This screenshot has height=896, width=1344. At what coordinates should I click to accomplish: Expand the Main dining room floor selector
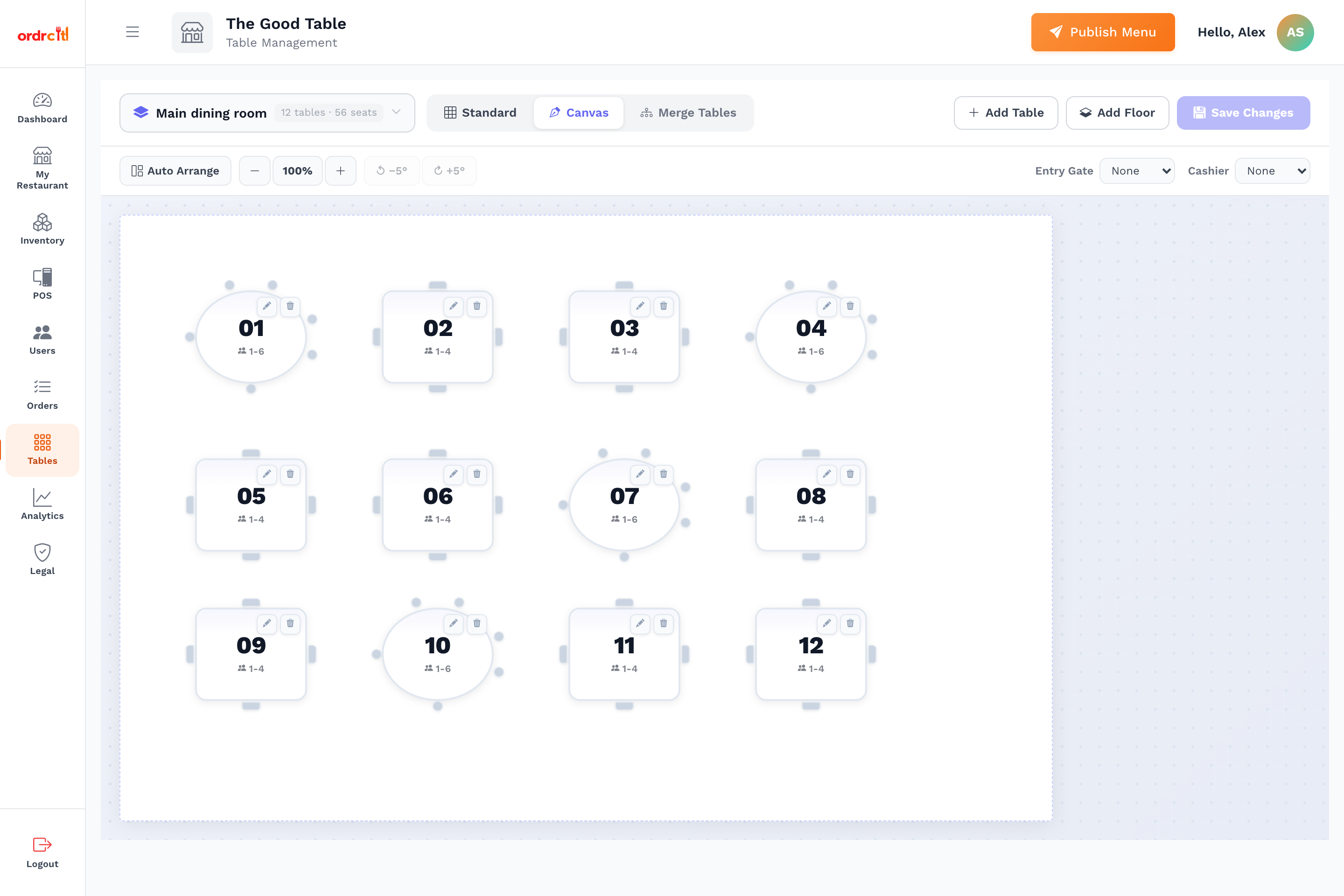pyautogui.click(x=267, y=112)
